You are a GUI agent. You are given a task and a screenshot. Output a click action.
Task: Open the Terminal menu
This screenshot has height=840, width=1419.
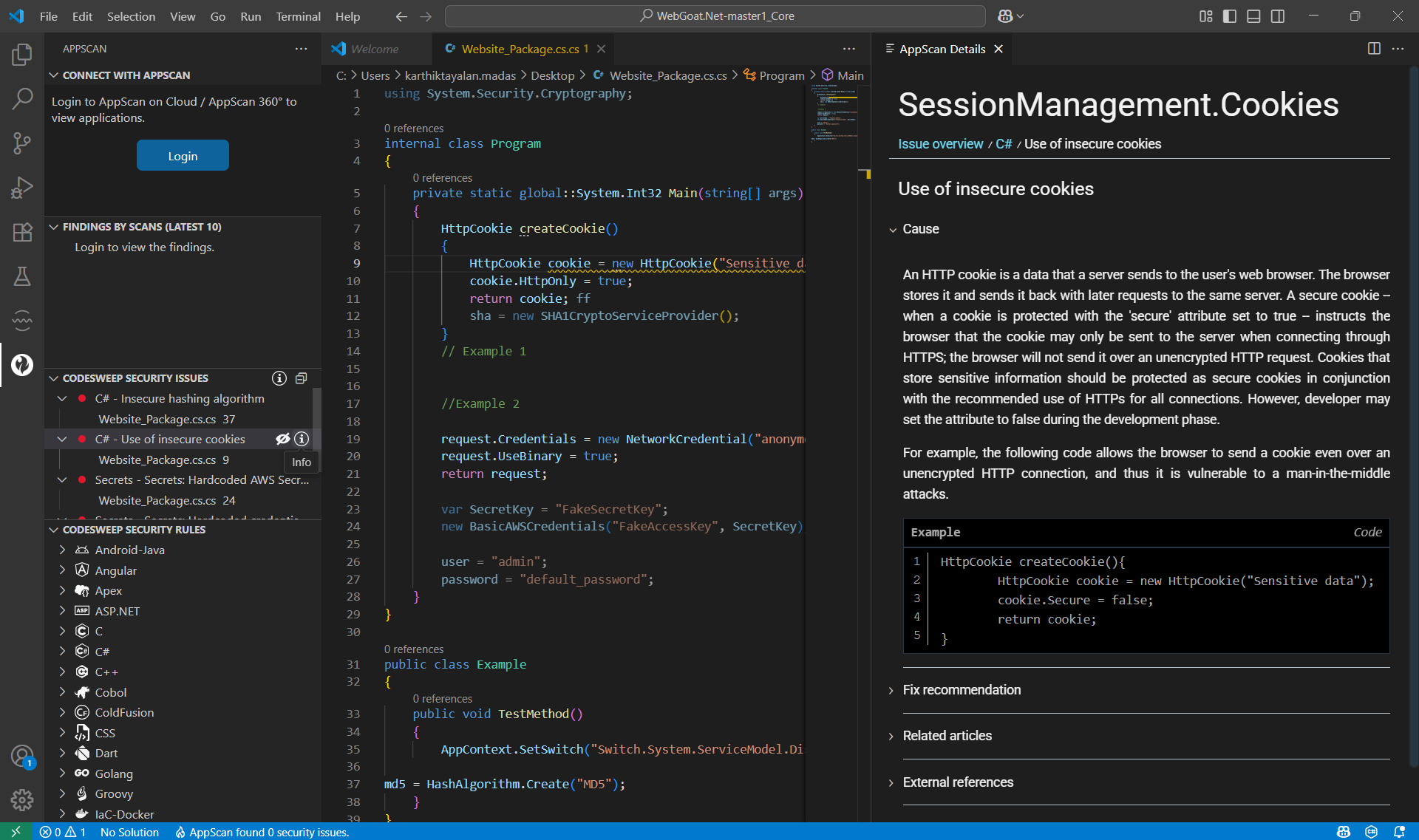[298, 16]
